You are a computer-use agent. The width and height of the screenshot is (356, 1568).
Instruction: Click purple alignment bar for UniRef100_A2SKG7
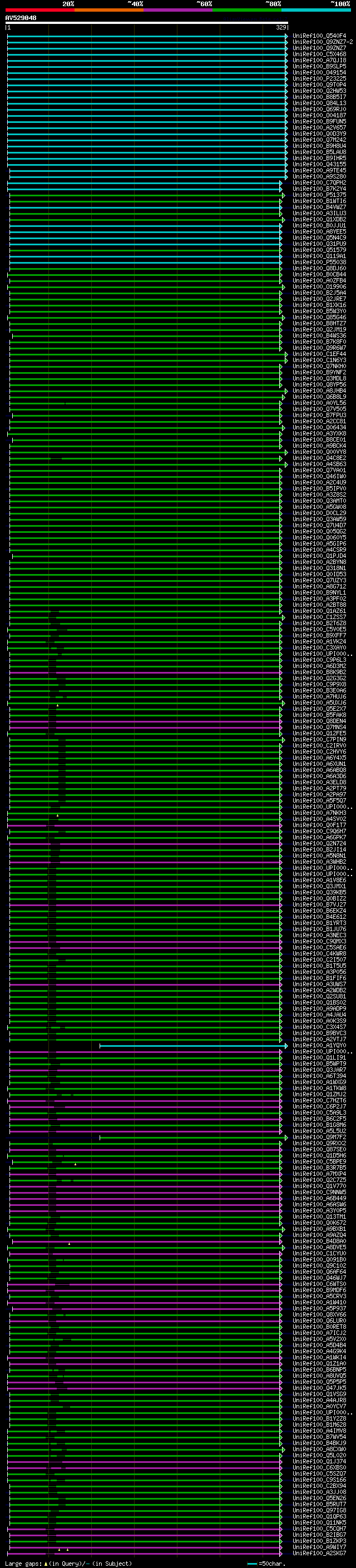pyautogui.click(x=145, y=1554)
